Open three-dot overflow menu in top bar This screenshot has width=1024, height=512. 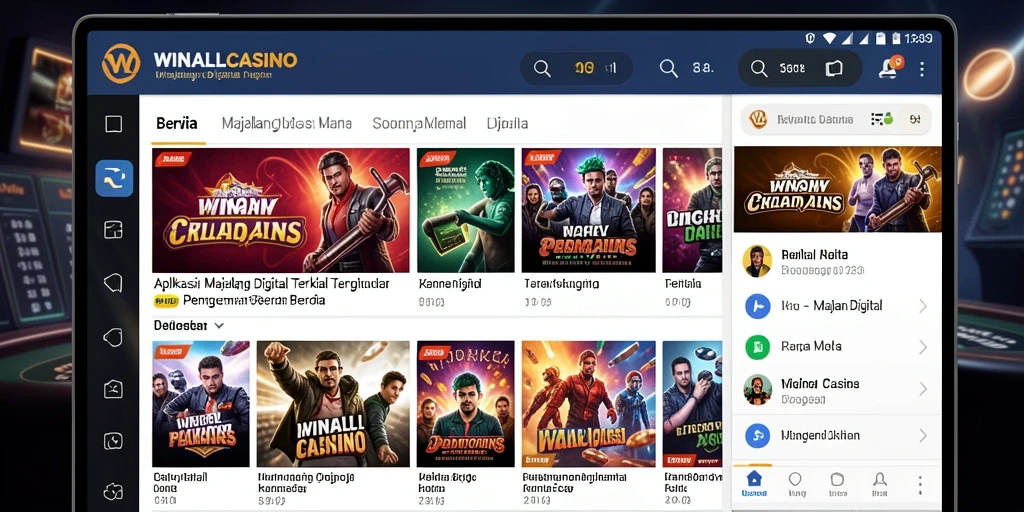(x=921, y=69)
